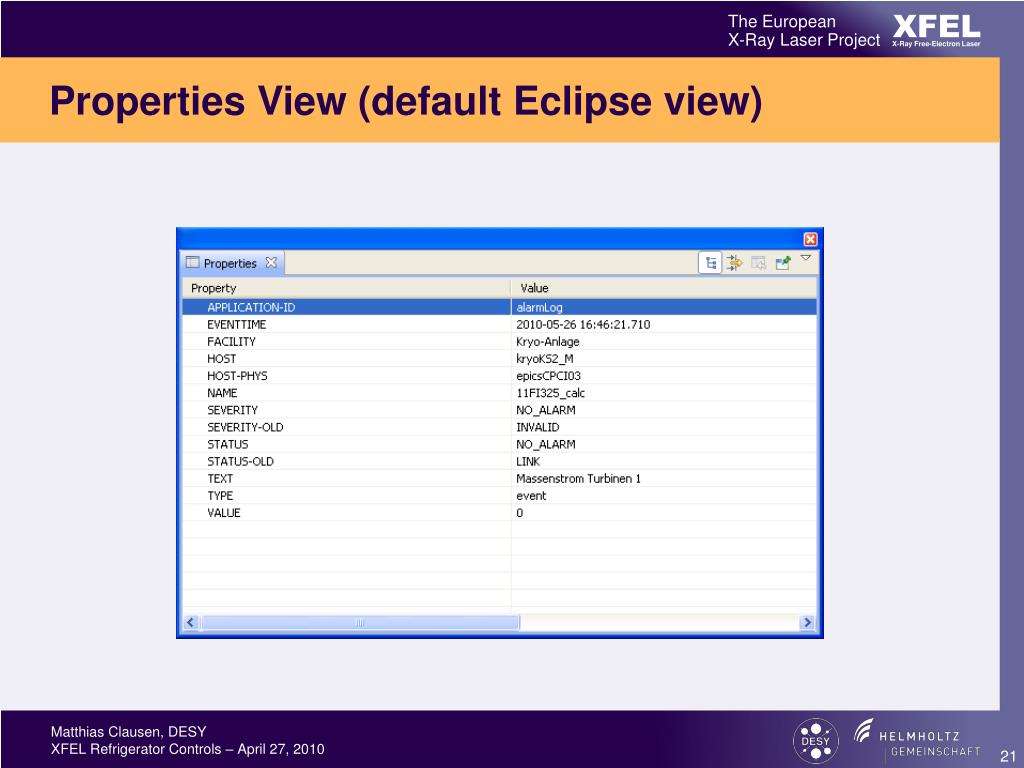This screenshot has width=1024, height=768.
Task: Select the SEVERITY property name
Action: click(232, 410)
